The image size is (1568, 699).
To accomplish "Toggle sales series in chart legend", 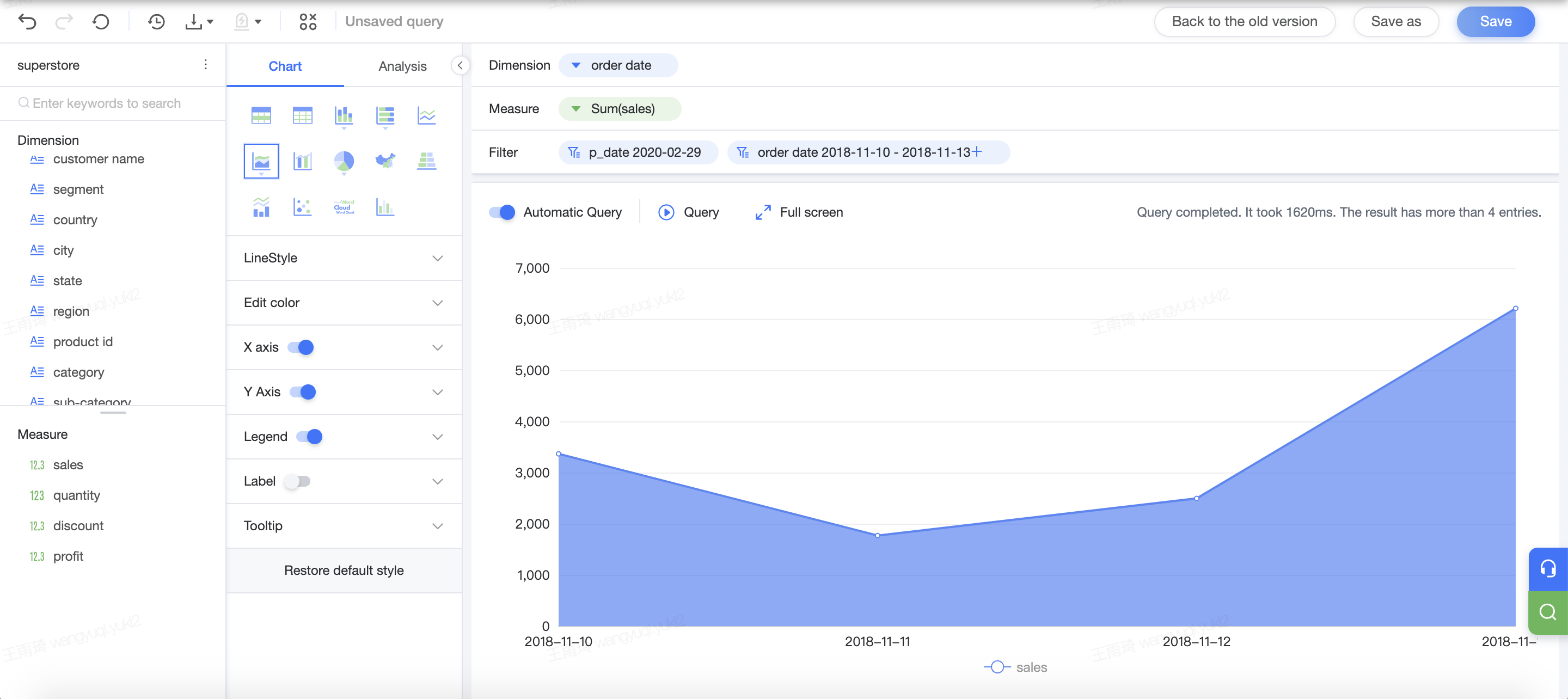I will [x=1015, y=667].
